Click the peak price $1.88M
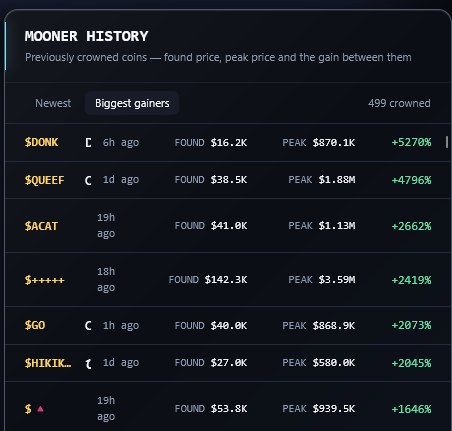452x431 pixels. [x=337, y=180]
